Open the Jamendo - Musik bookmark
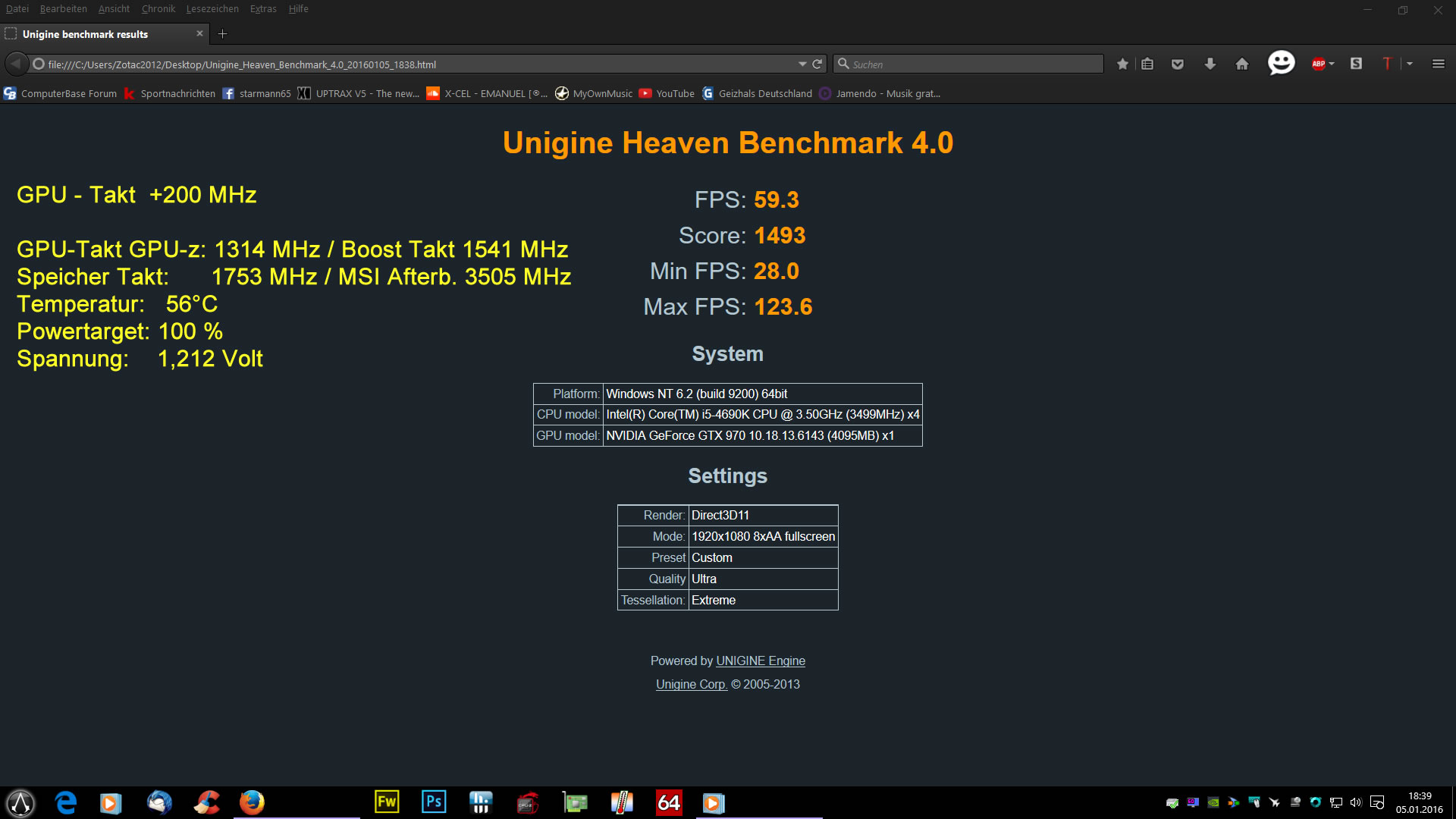 880,93
